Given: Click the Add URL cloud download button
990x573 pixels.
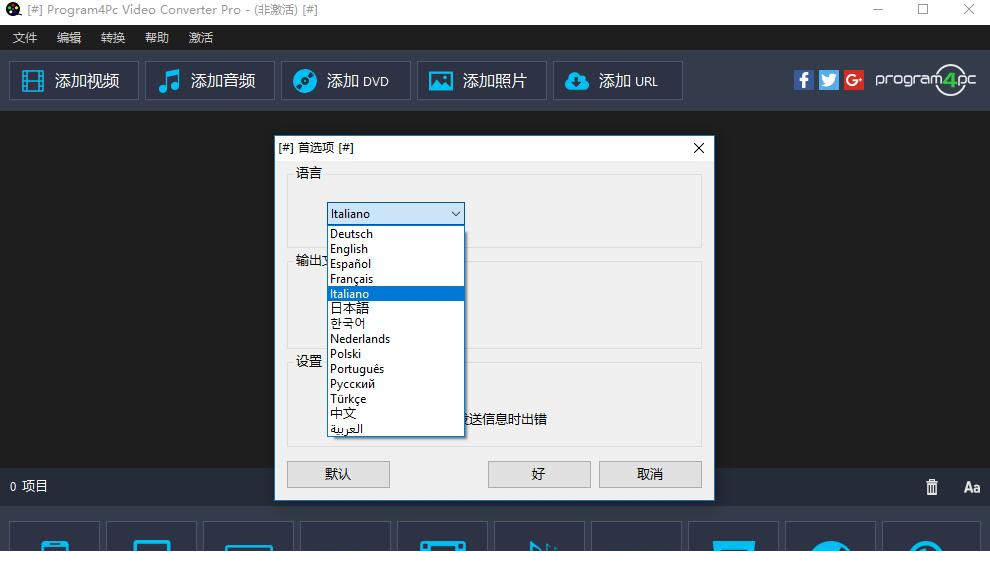Looking at the screenshot, I should 617,81.
